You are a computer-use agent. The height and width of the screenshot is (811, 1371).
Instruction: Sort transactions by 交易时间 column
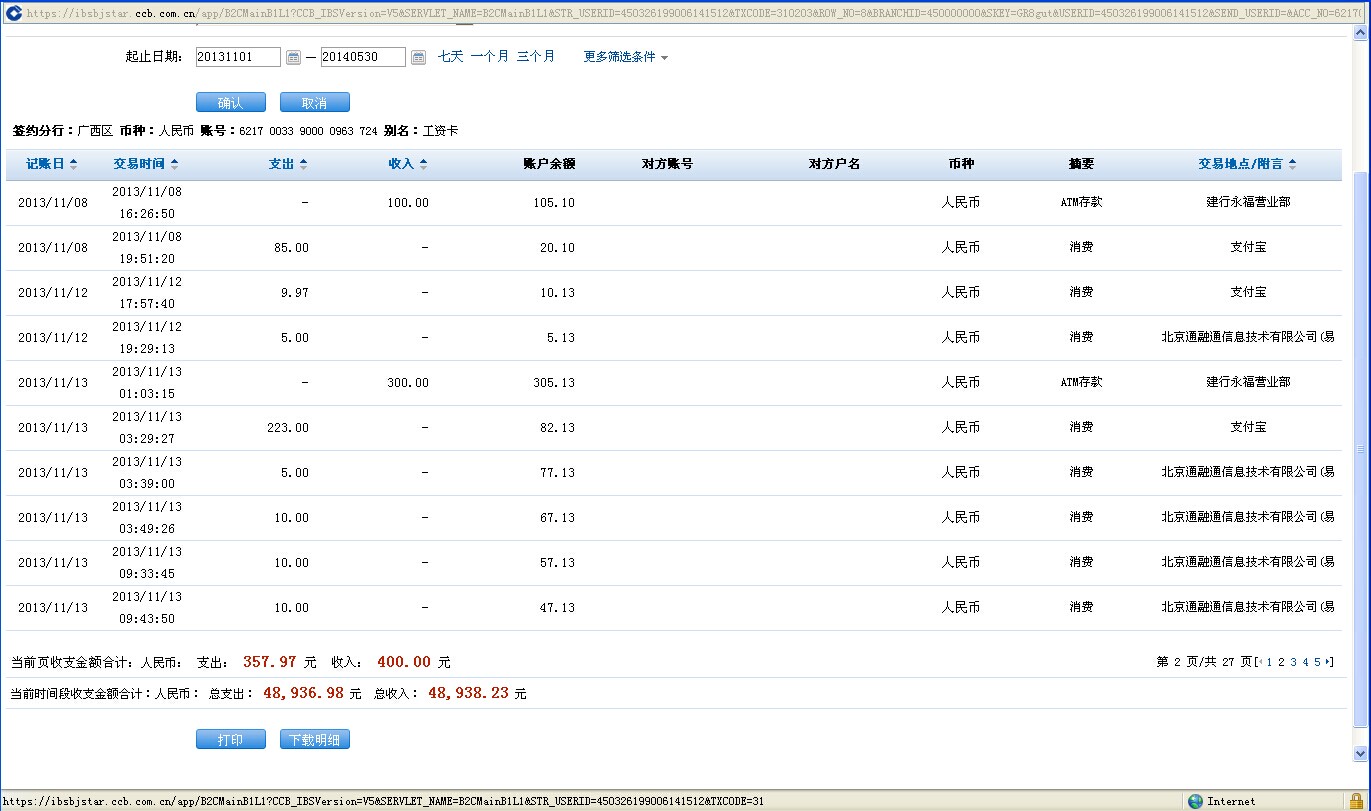click(x=145, y=164)
